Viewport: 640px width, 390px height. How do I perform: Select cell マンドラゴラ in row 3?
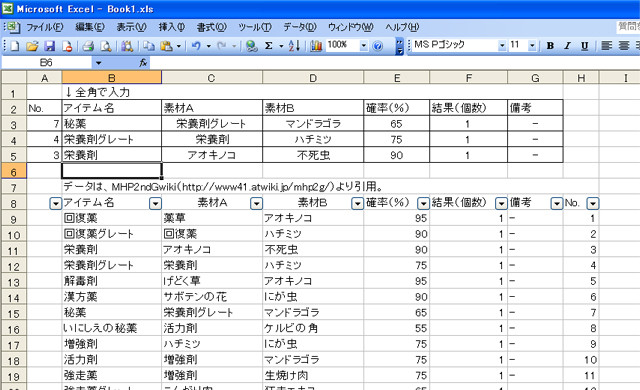point(313,124)
